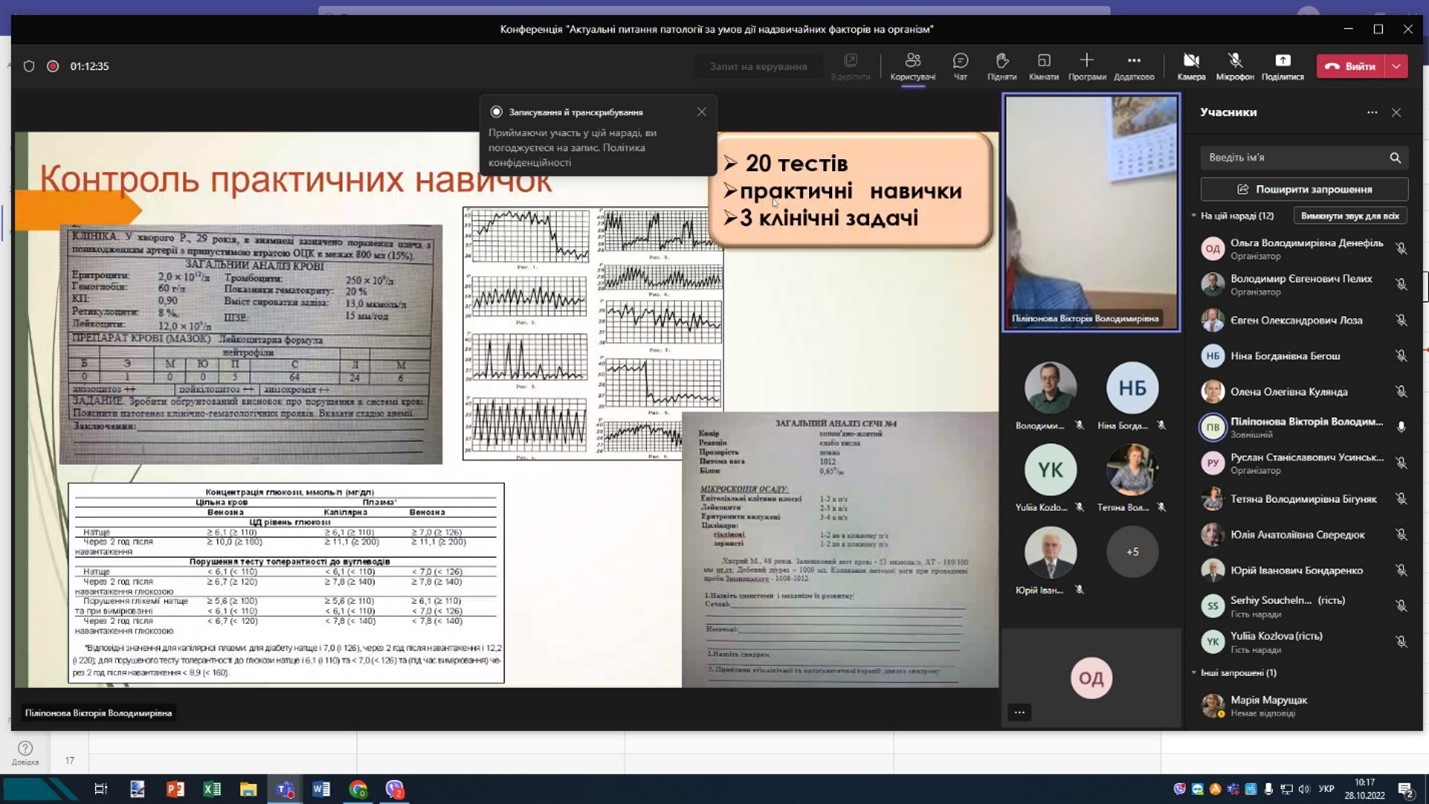Click the Введіть ім'я search field
This screenshot has width=1429, height=804.
(1294, 158)
